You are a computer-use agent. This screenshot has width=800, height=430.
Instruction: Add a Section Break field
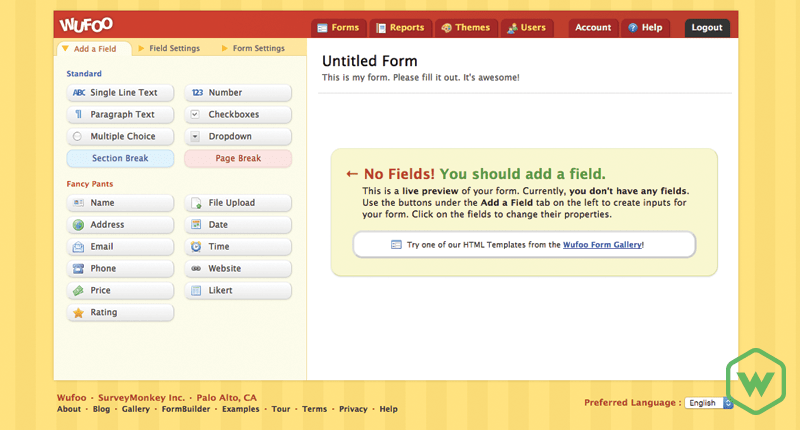[120, 158]
